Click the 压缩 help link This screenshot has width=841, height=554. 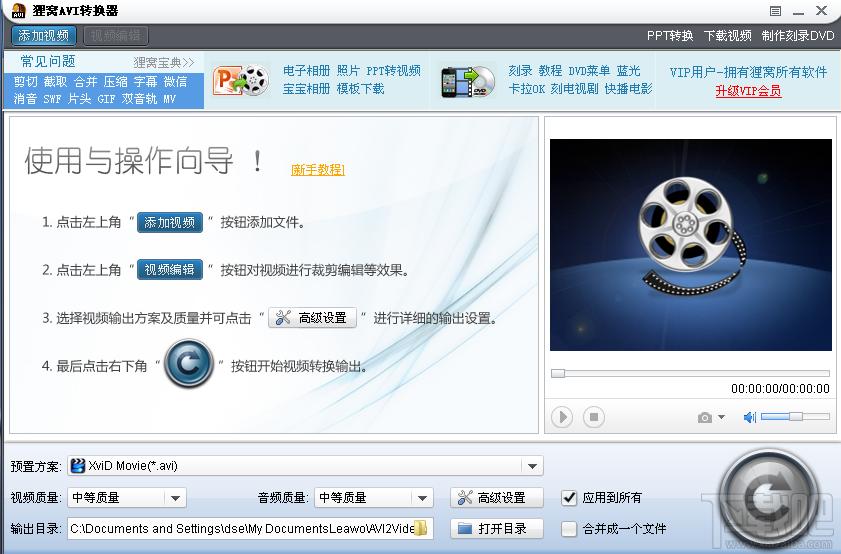(115, 82)
